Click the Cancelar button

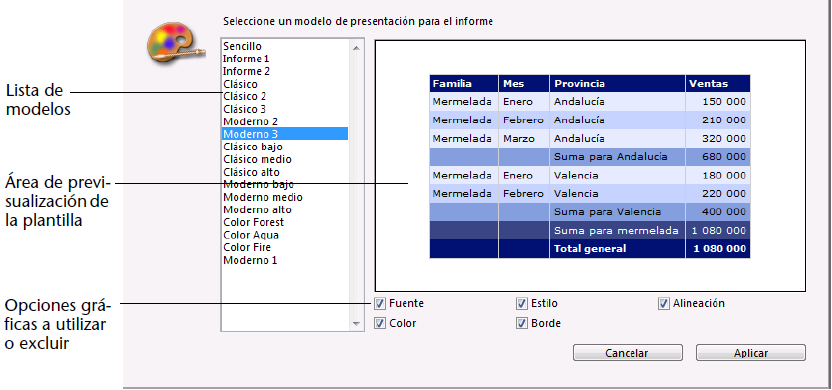[x=628, y=353]
